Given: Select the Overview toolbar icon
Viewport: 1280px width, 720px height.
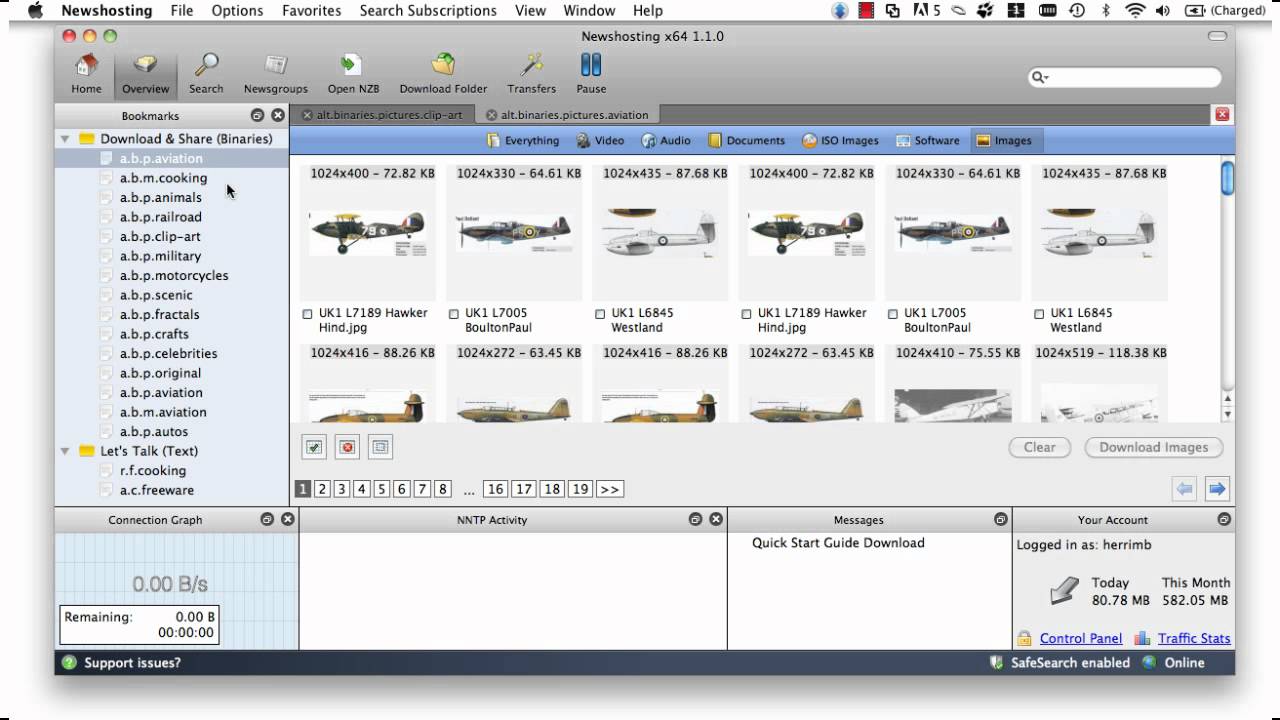Looking at the screenshot, I should tap(145, 74).
